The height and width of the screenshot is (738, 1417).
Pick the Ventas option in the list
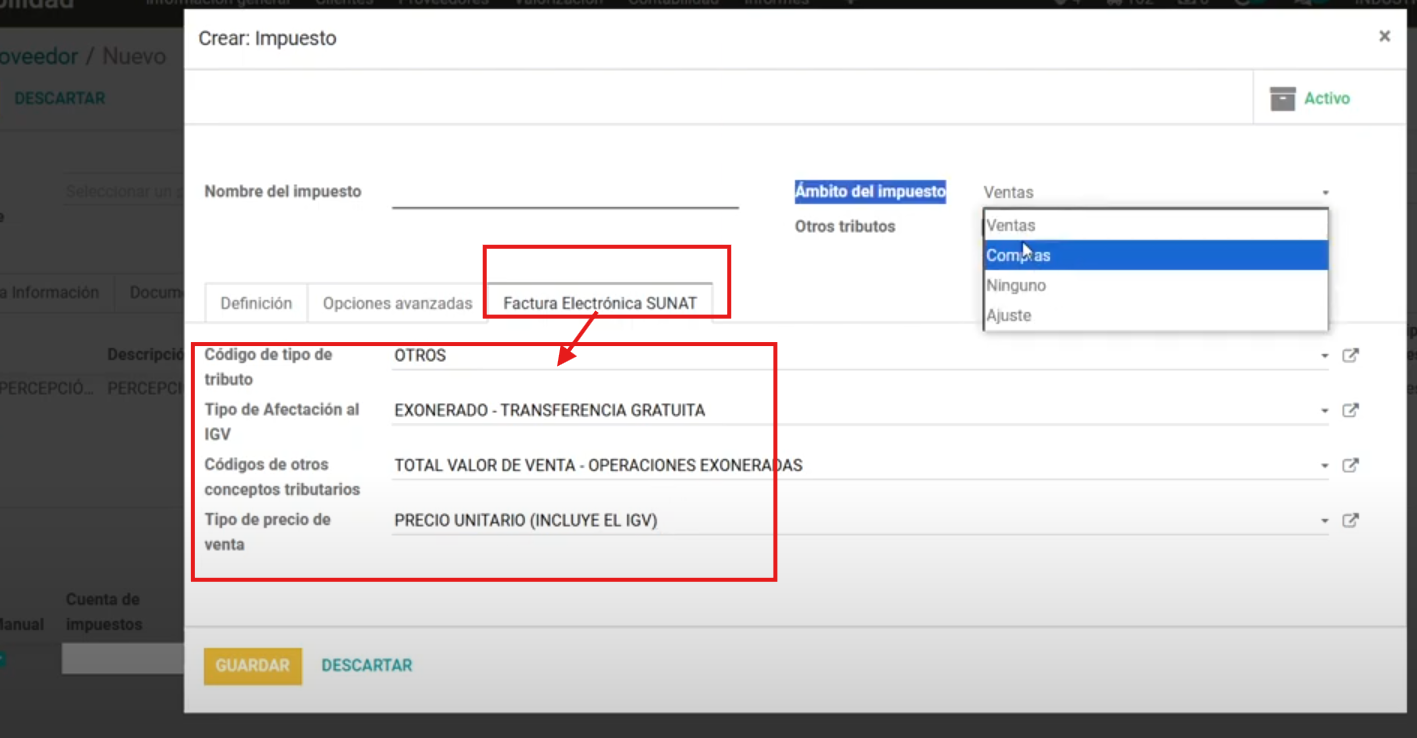click(x=1155, y=225)
